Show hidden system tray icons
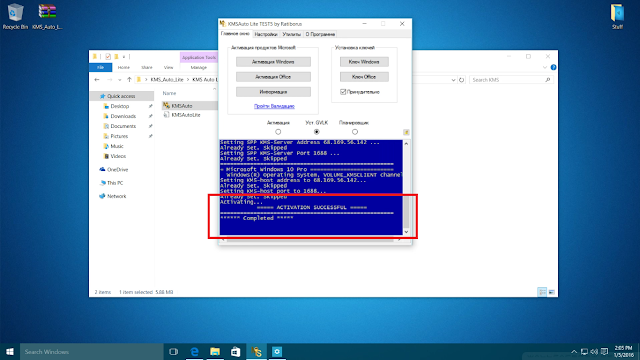The width and height of the screenshot is (640, 360). (574, 351)
